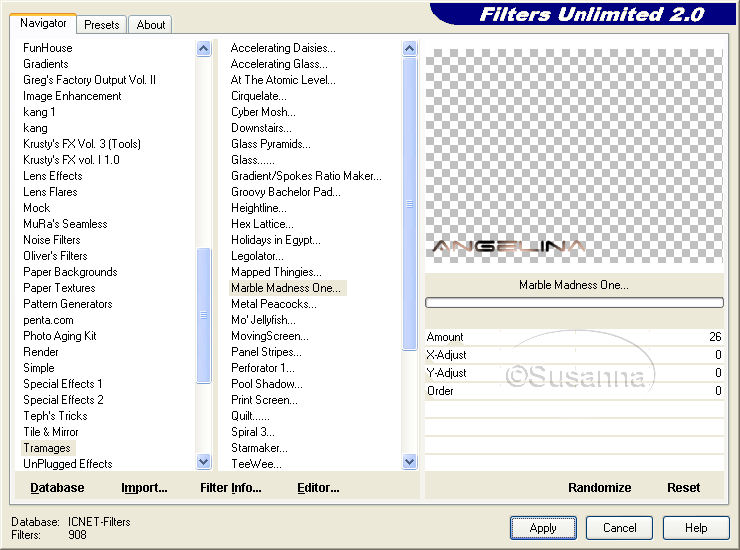Click the Database button
This screenshot has width=740, height=550.
click(57, 488)
